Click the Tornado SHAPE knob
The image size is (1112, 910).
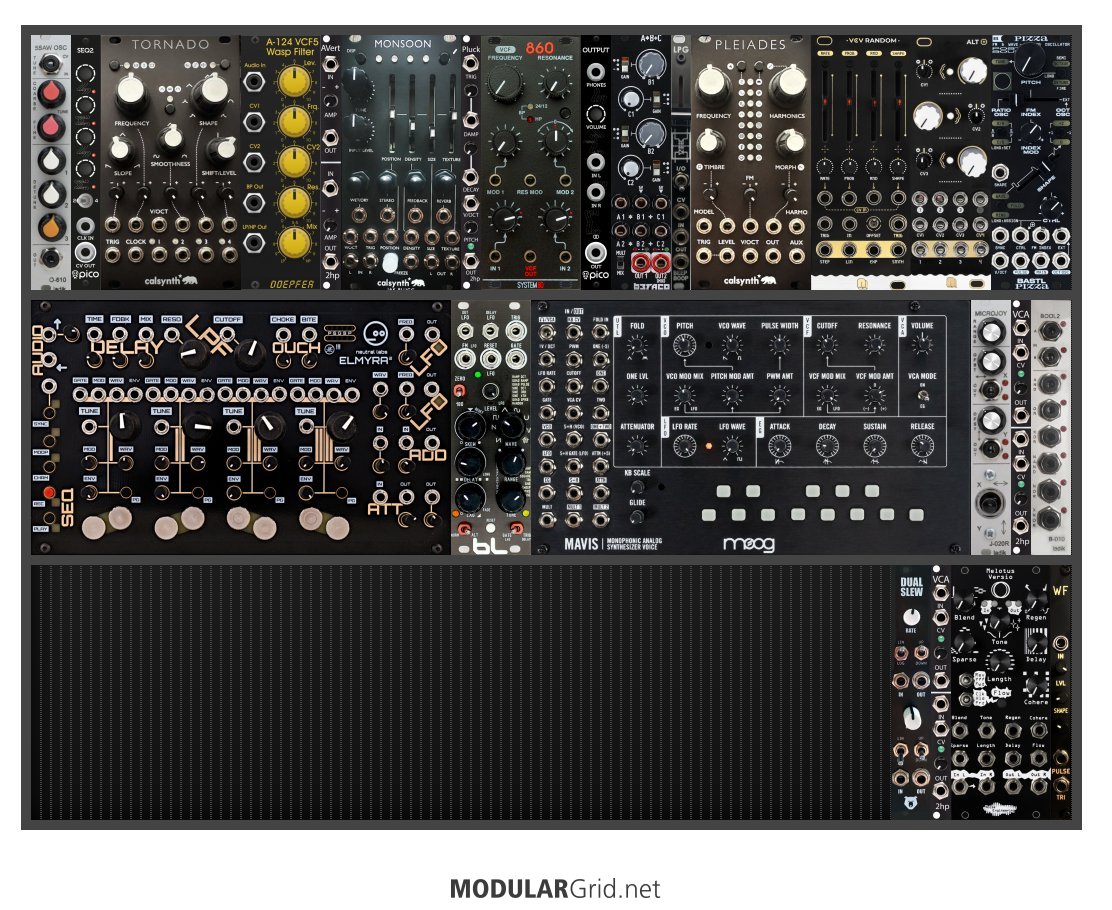[x=211, y=93]
